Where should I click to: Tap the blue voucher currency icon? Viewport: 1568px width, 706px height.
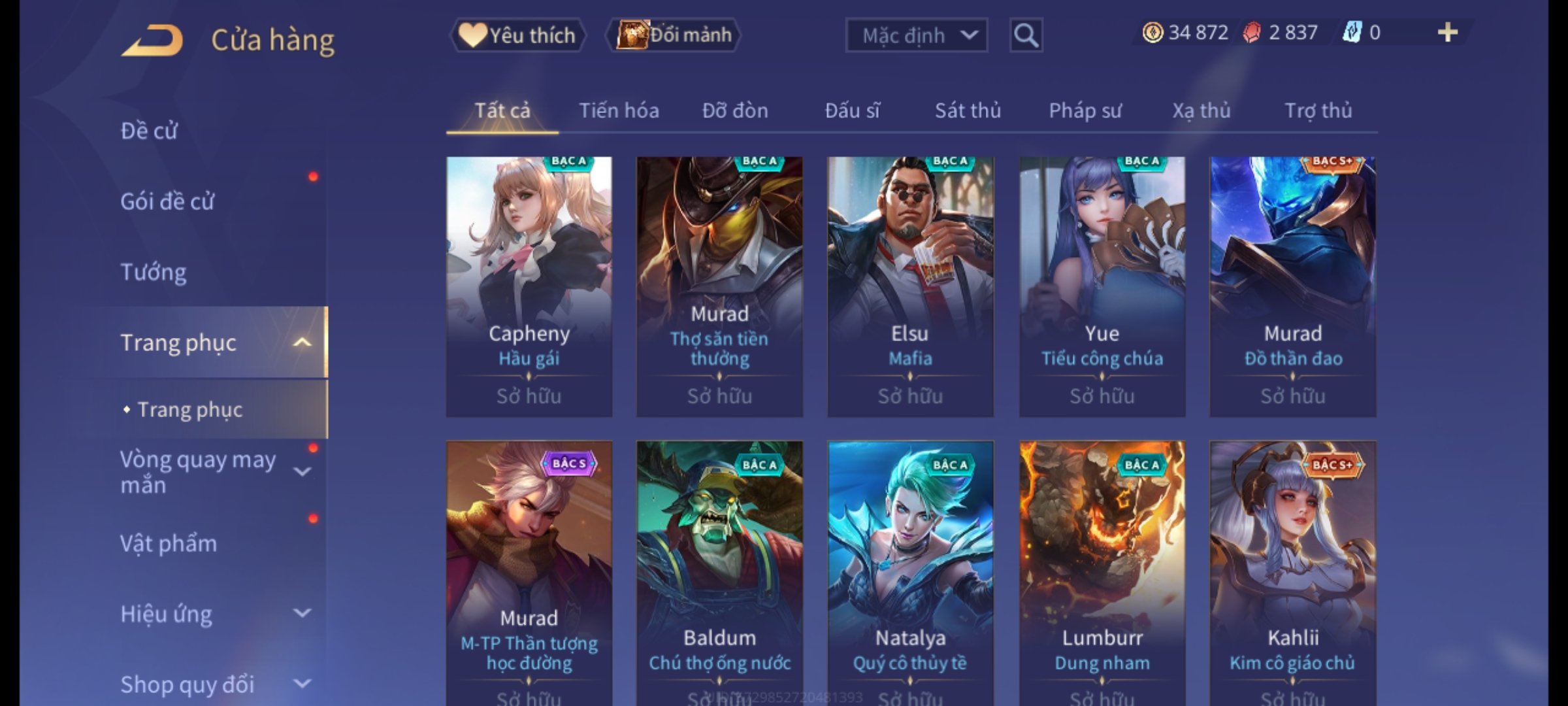click(1352, 33)
